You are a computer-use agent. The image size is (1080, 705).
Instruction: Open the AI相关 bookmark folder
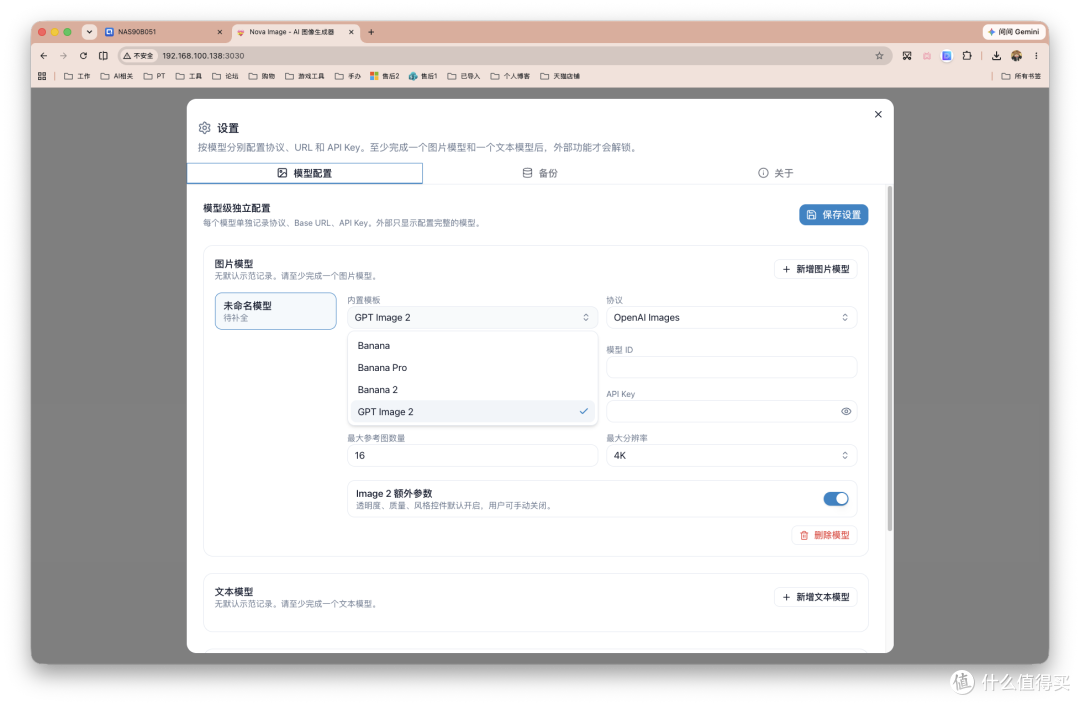coord(116,76)
